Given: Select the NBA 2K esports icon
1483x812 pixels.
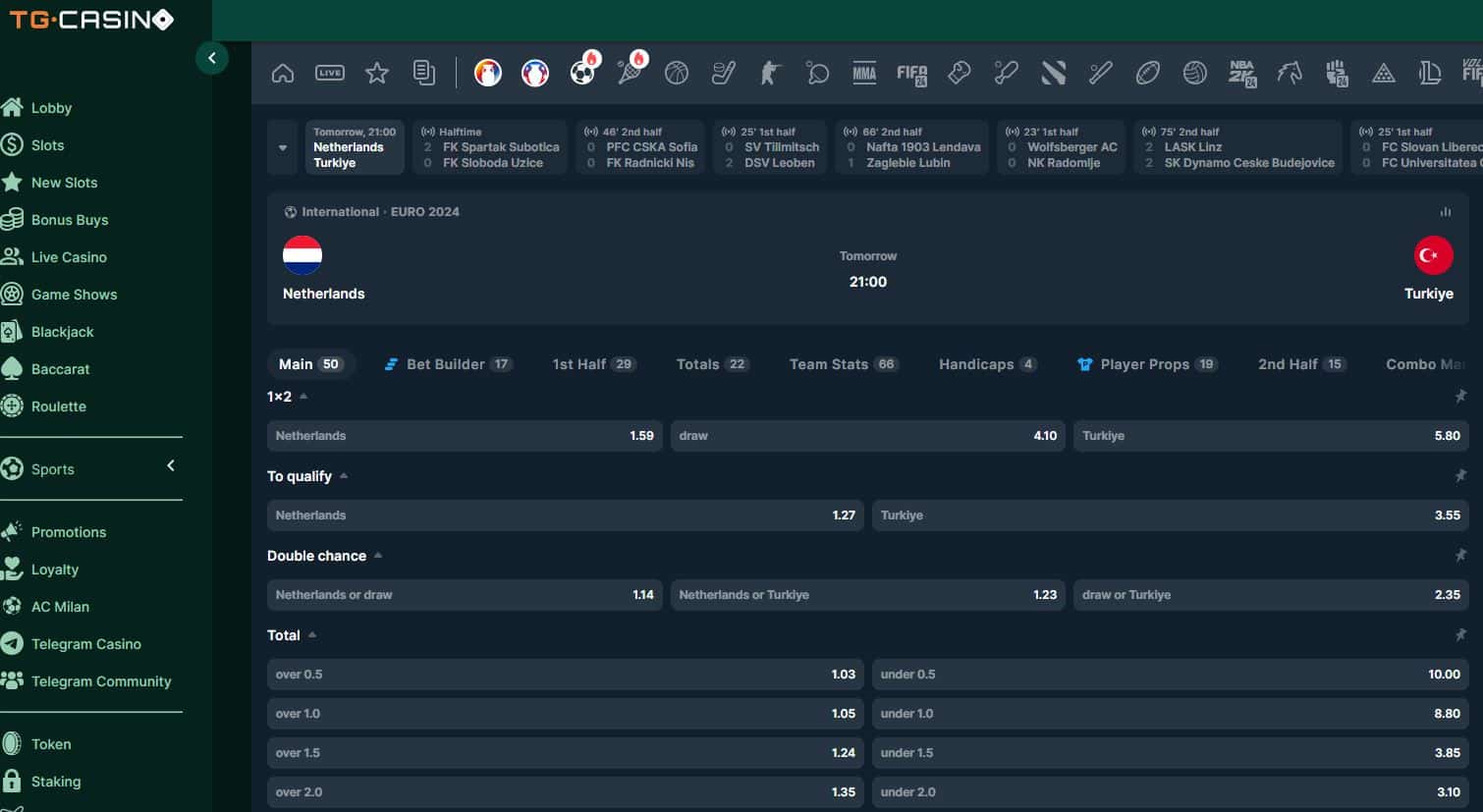Looking at the screenshot, I should pyautogui.click(x=1242, y=74).
